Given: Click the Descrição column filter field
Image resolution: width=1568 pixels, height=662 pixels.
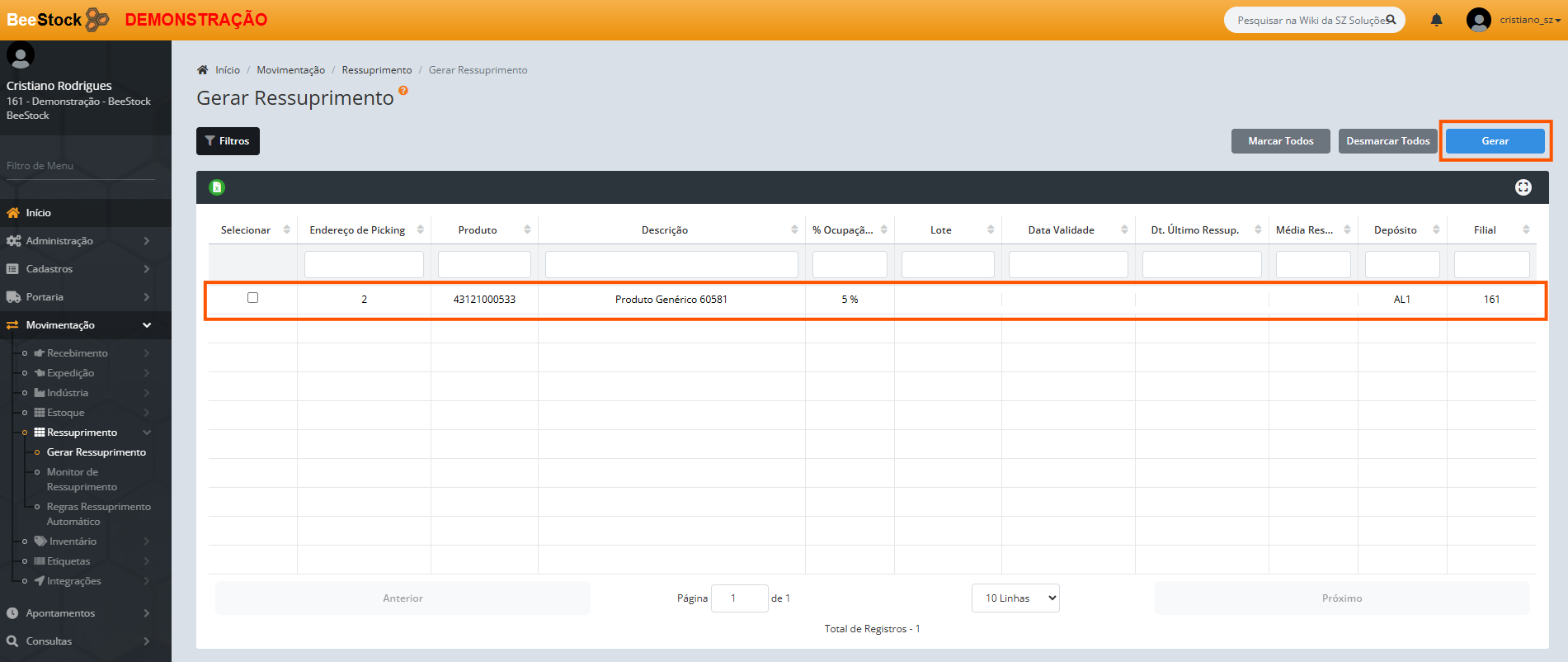Looking at the screenshot, I should point(671,265).
